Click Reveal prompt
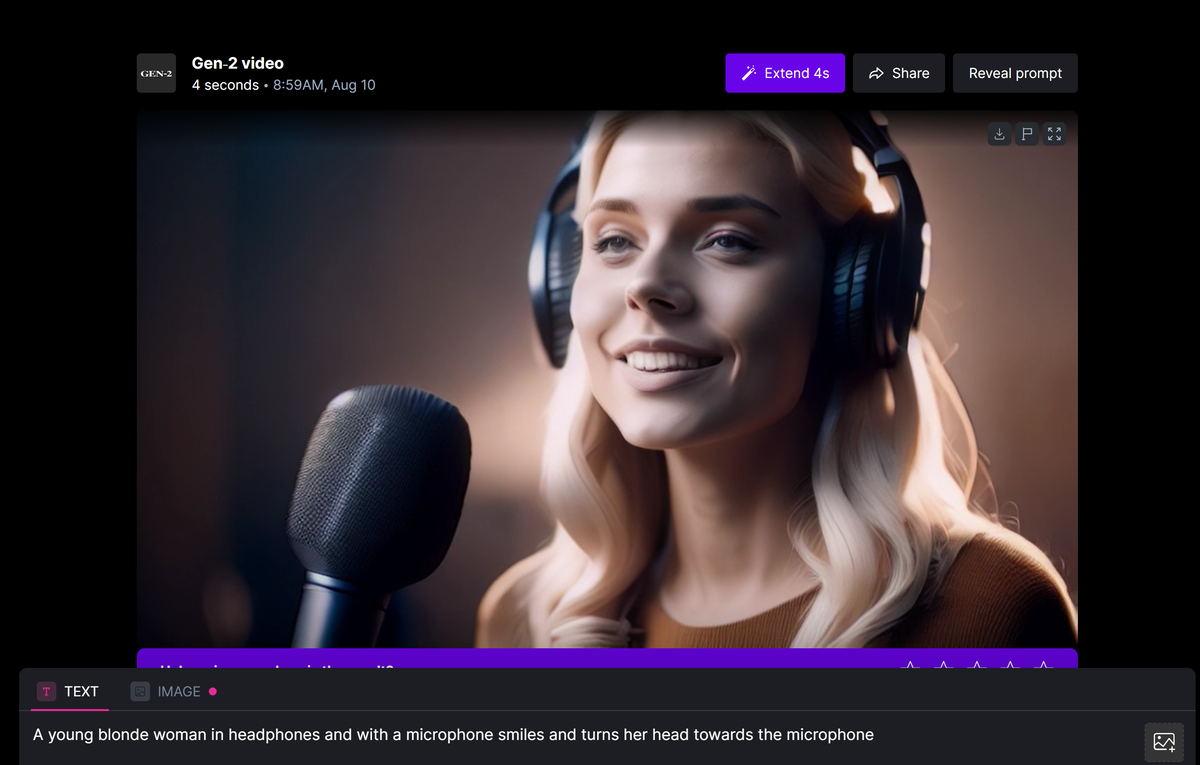The width and height of the screenshot is (1200, 765). (1015, 73)
